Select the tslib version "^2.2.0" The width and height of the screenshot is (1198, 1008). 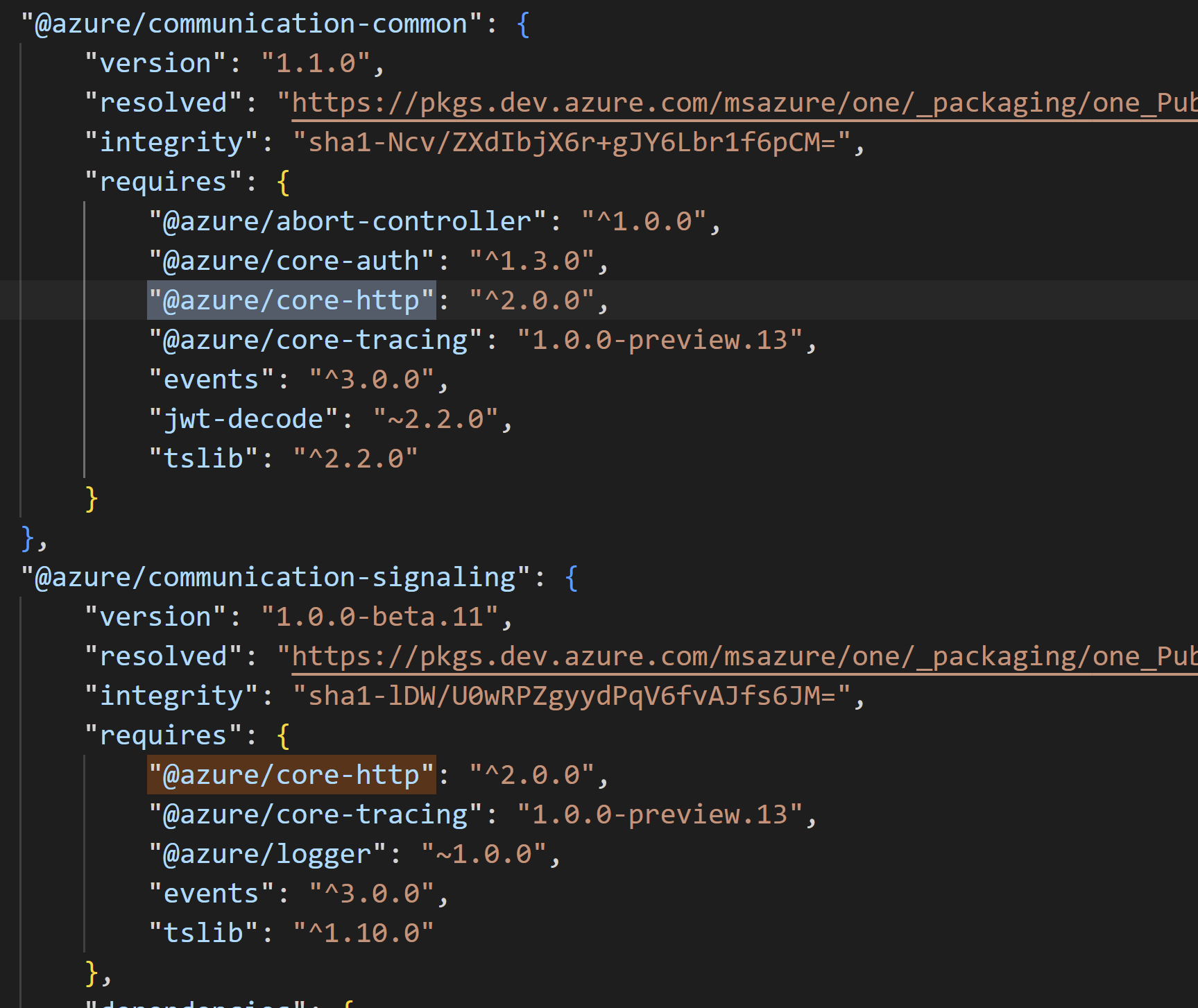tap(355, 458)
